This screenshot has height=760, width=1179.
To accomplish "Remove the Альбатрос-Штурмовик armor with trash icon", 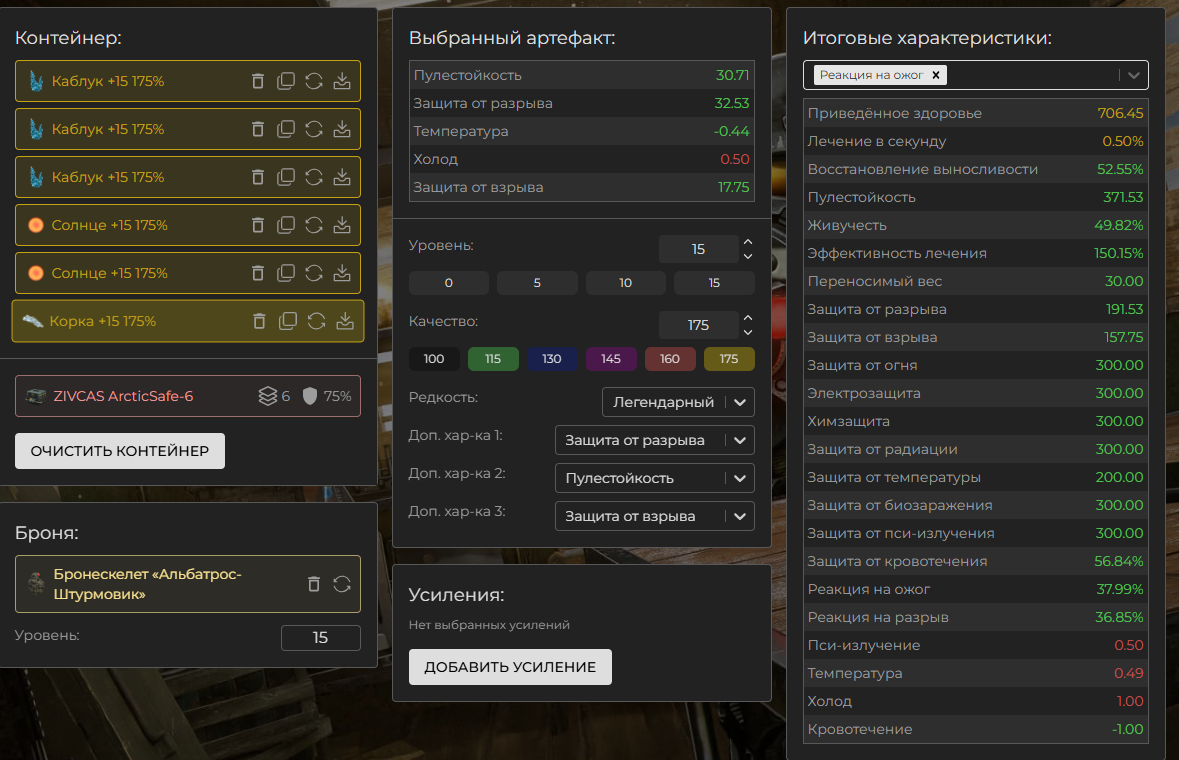I will coord(314,584).
